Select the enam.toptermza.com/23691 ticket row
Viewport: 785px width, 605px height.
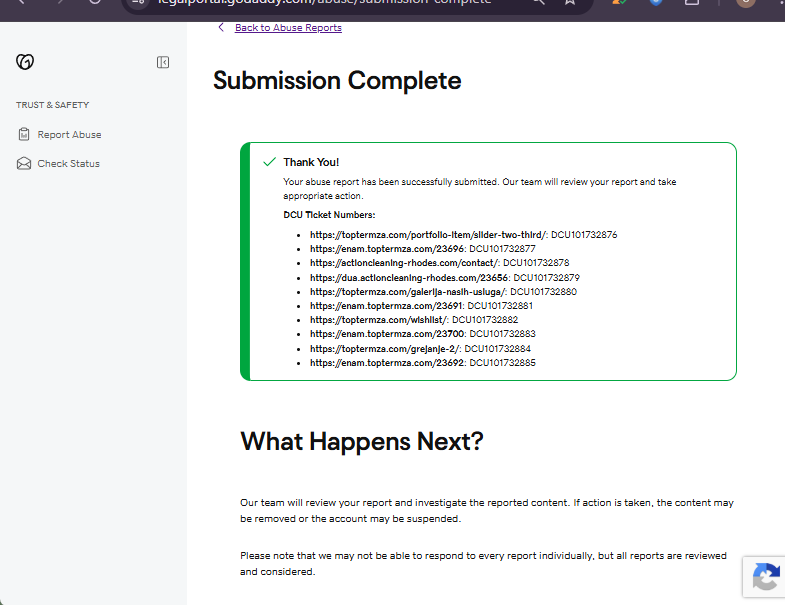[x=421, y=306]
